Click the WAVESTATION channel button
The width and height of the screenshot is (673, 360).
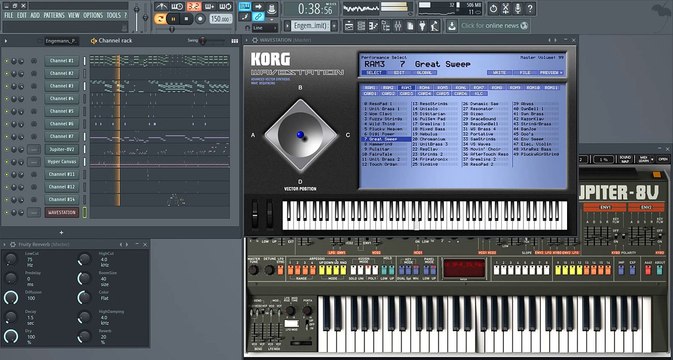[61, 212]
